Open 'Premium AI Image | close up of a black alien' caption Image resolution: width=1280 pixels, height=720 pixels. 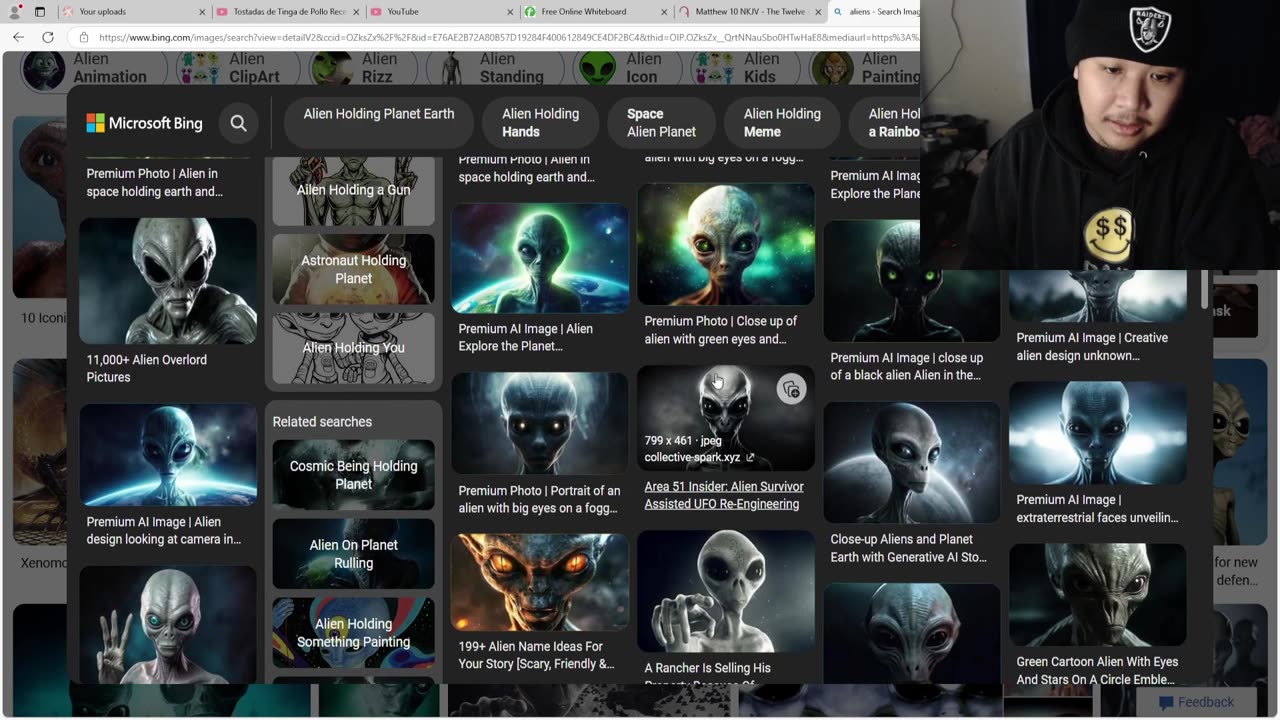click(x=906, y=366)
